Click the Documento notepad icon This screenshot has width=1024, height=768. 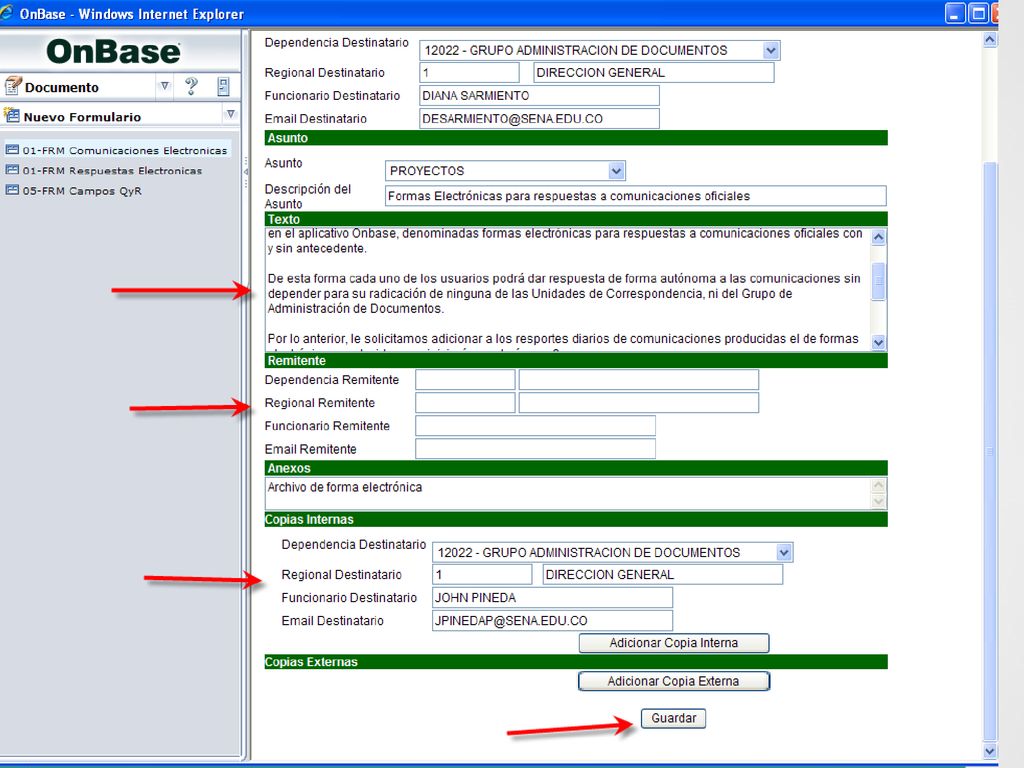point(13,86)
